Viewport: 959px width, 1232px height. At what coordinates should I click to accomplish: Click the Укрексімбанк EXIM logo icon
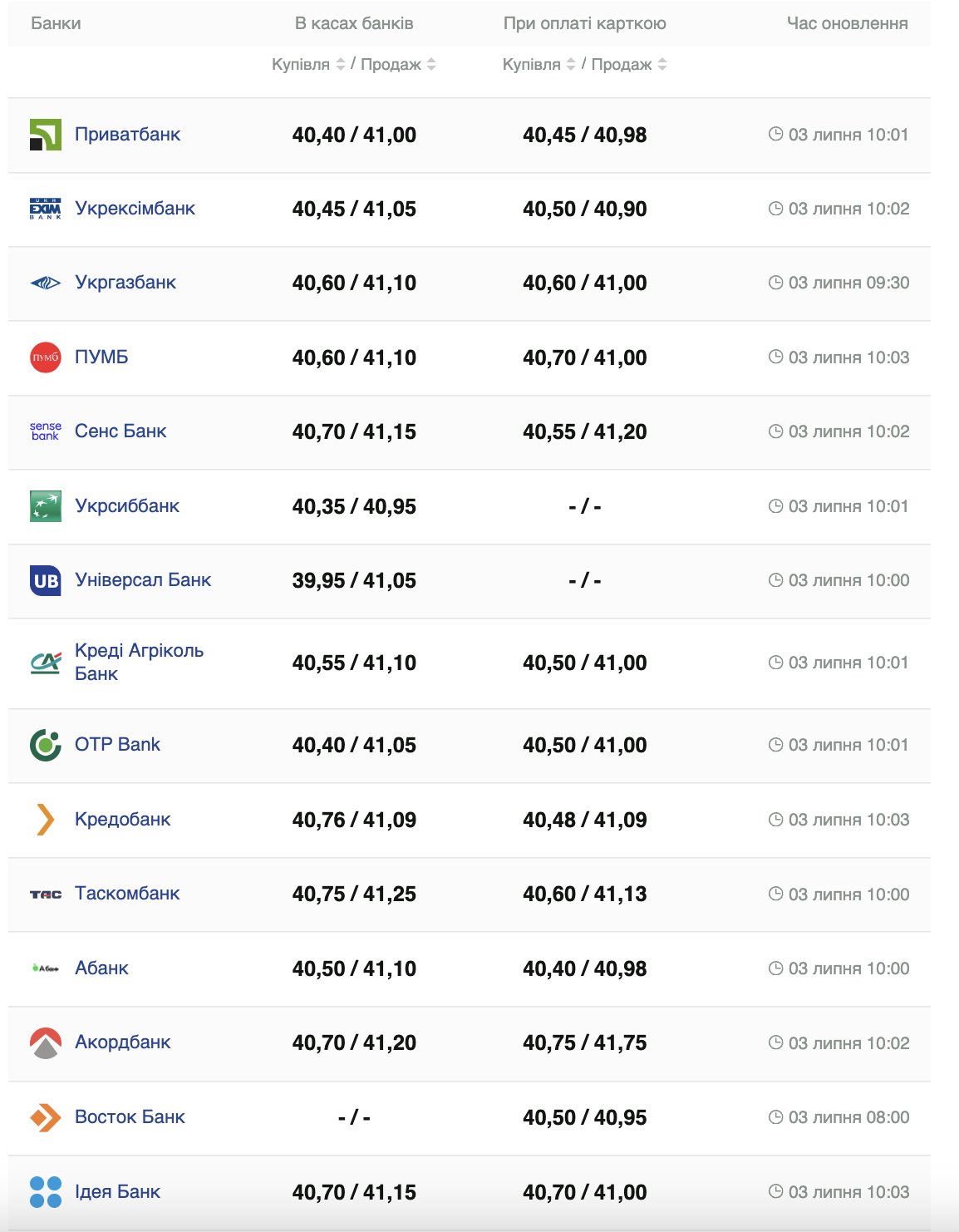coord(45,209)
